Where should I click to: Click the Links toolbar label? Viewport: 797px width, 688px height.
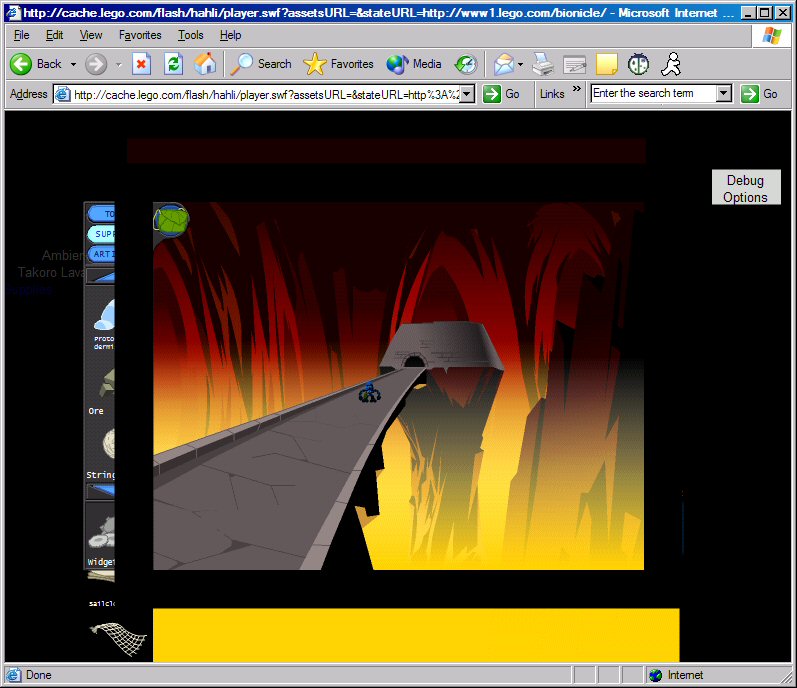tap(552, 94)
